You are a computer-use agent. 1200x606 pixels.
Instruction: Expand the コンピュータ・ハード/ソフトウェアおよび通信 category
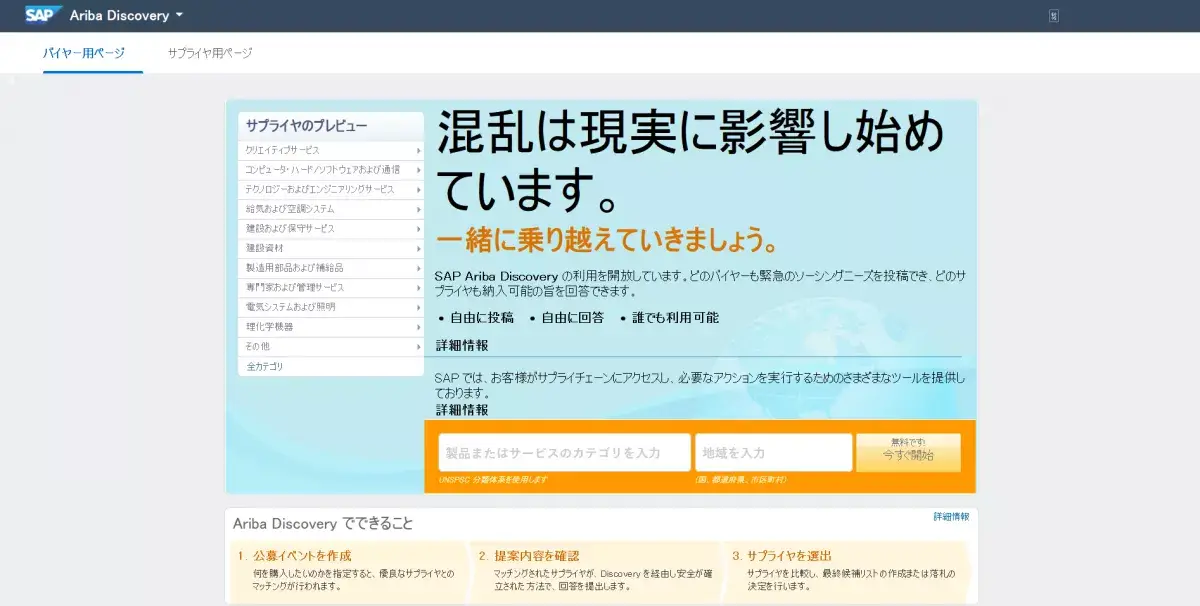(x=331, y=170)
